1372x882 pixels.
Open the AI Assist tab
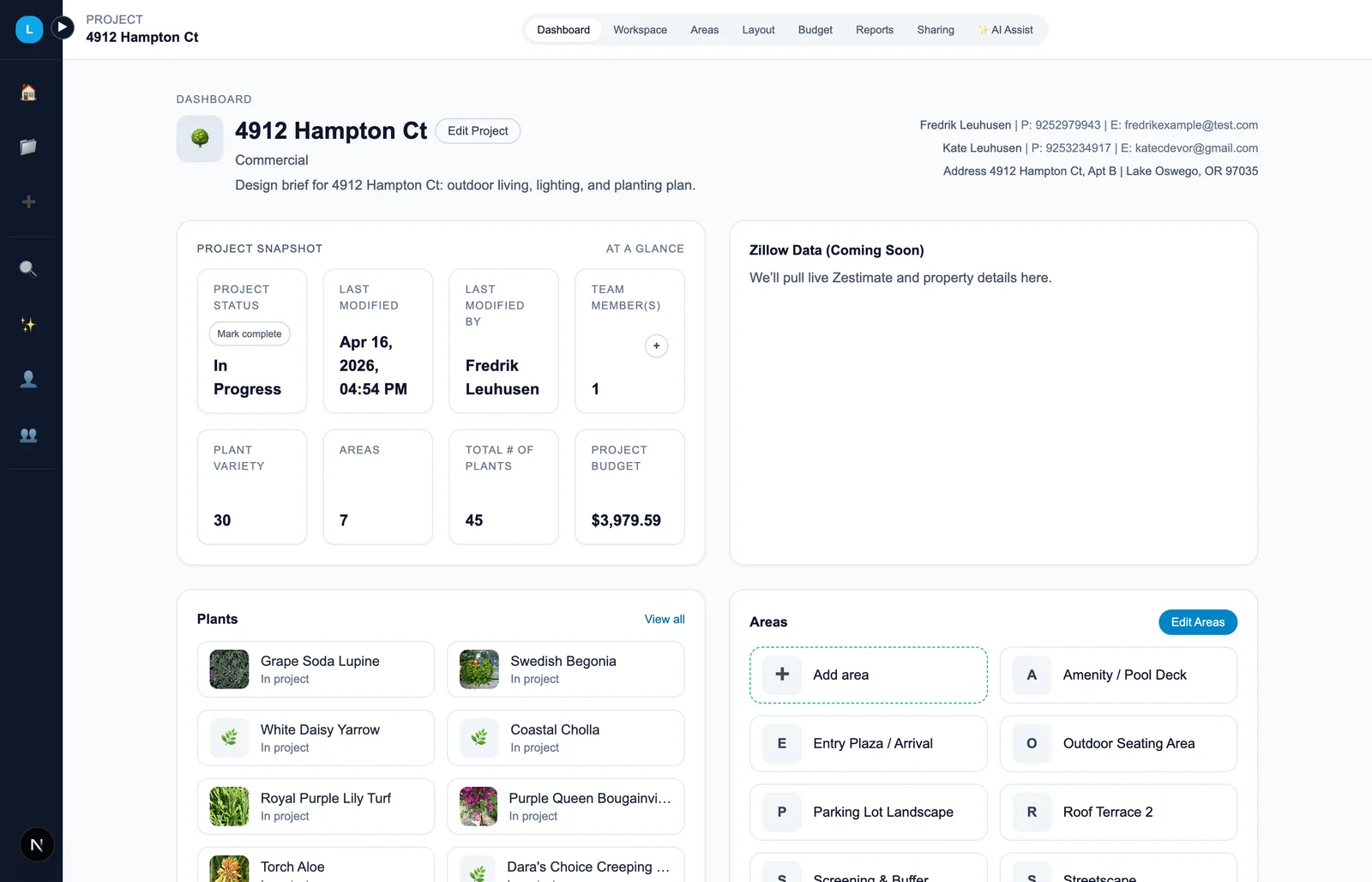tap(1006, 30)
